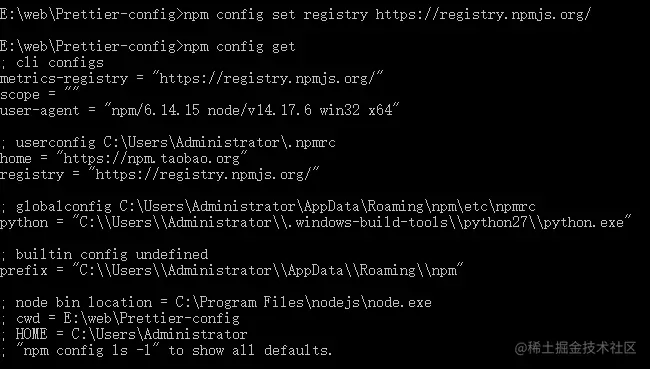Click the npm config get command text

point(239,46)
